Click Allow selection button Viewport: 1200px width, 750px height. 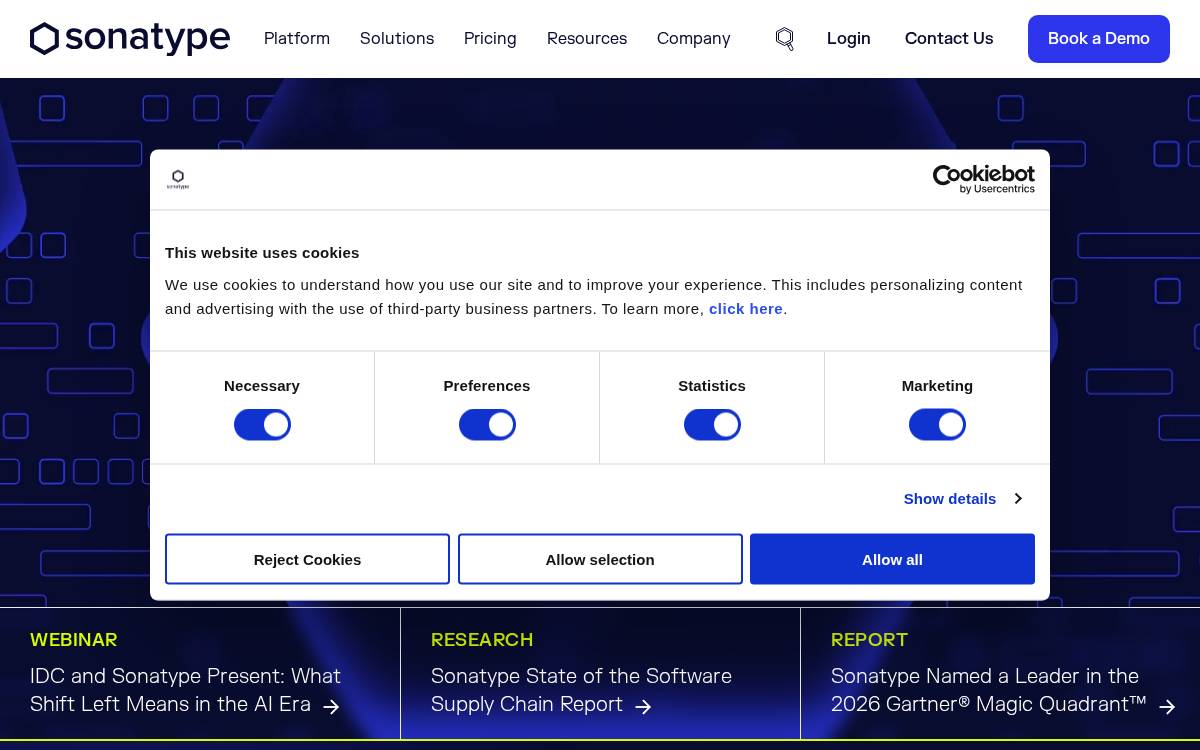click(x=600, y=559)
